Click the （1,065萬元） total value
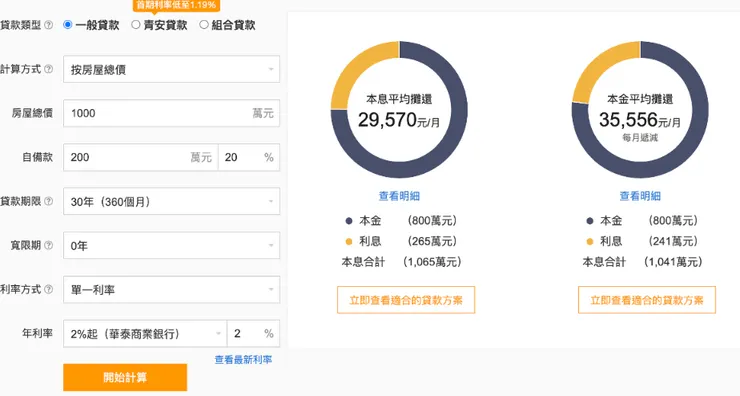The image size is (740, 396). click(x=432, y=262)
